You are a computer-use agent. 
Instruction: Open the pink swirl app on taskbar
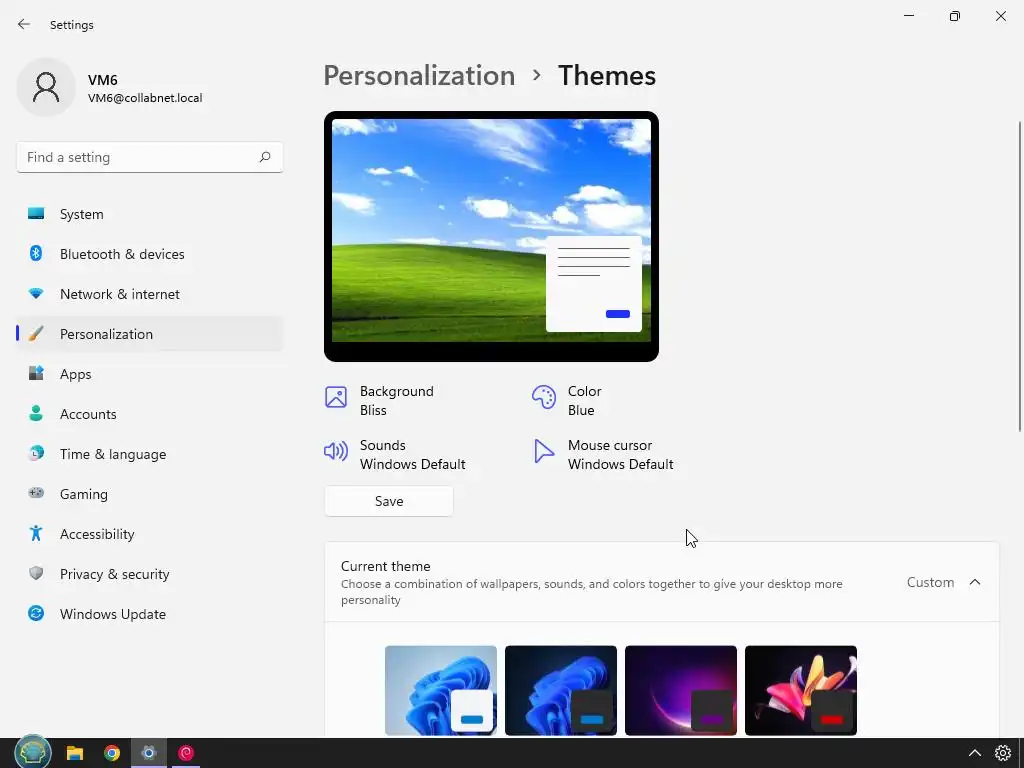click(x=186, y=753)
